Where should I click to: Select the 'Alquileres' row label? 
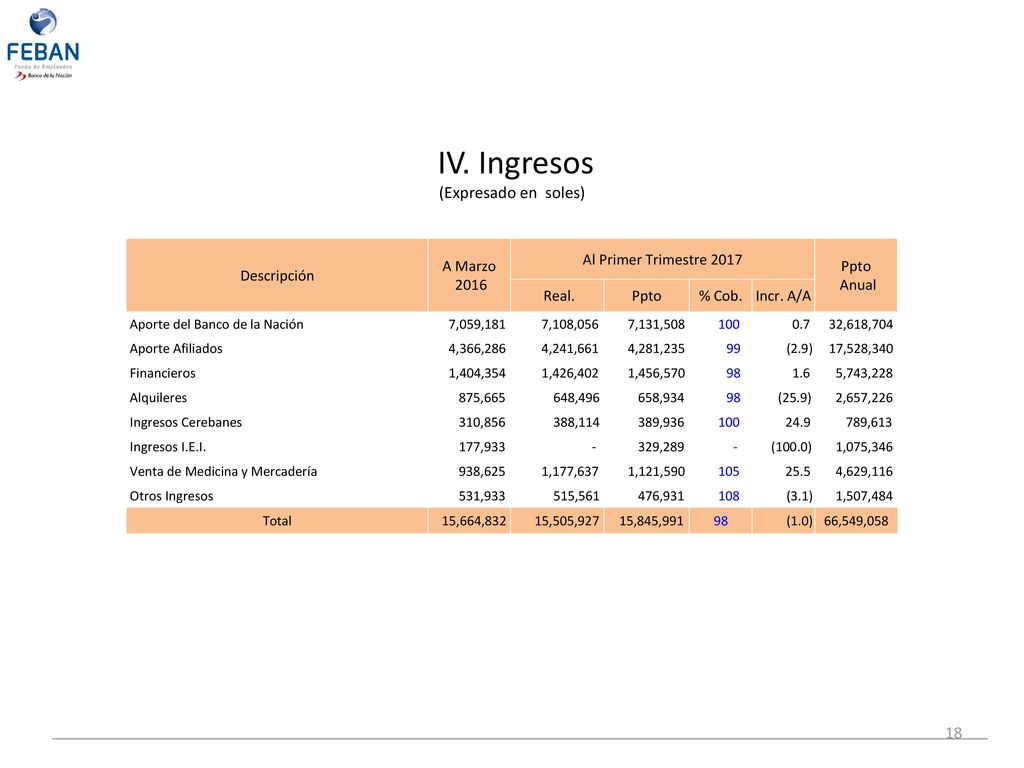tap(158, 398)
